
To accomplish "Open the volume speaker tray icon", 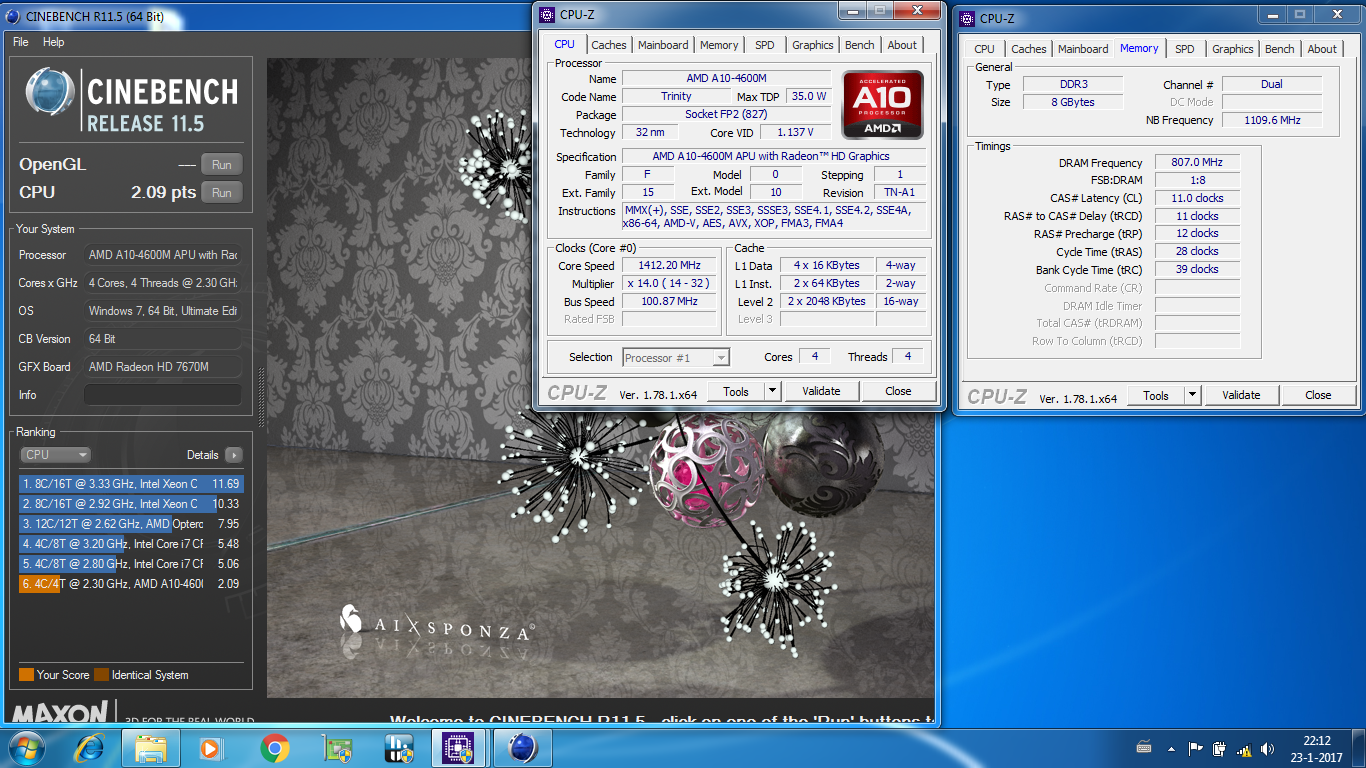I will 1268,748.
